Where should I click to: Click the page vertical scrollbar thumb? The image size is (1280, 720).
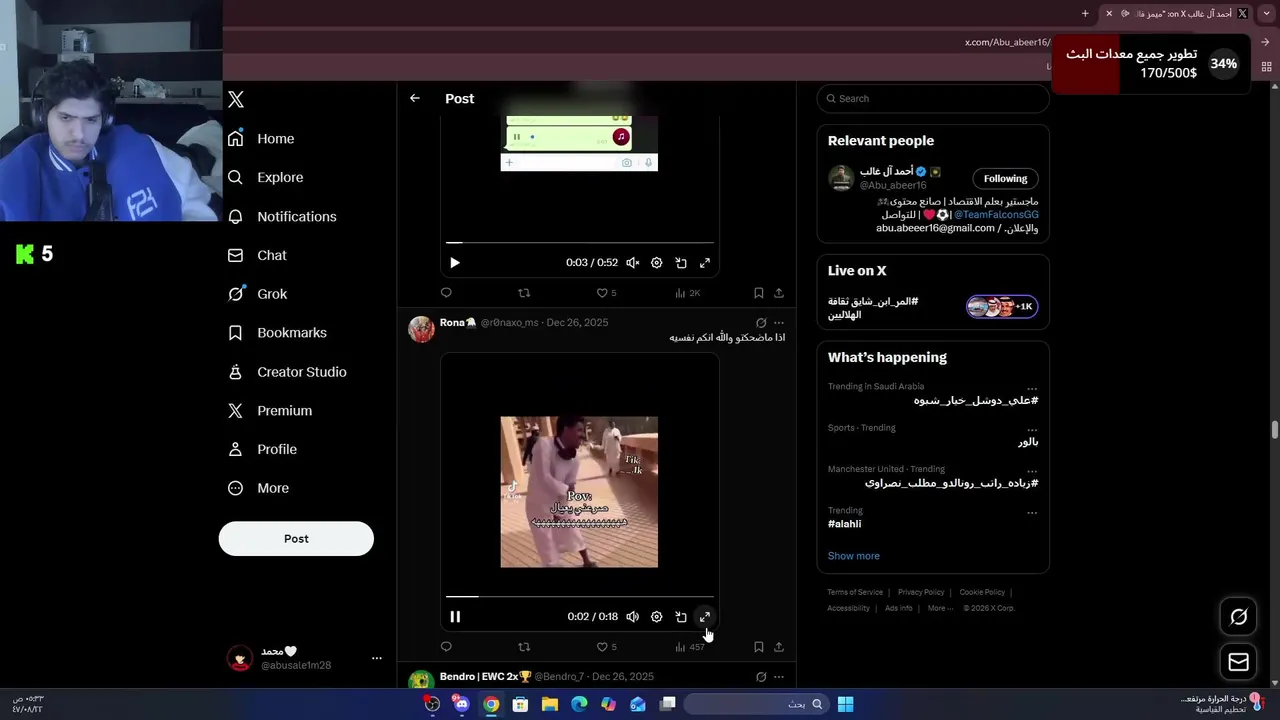pos(1274,430)
